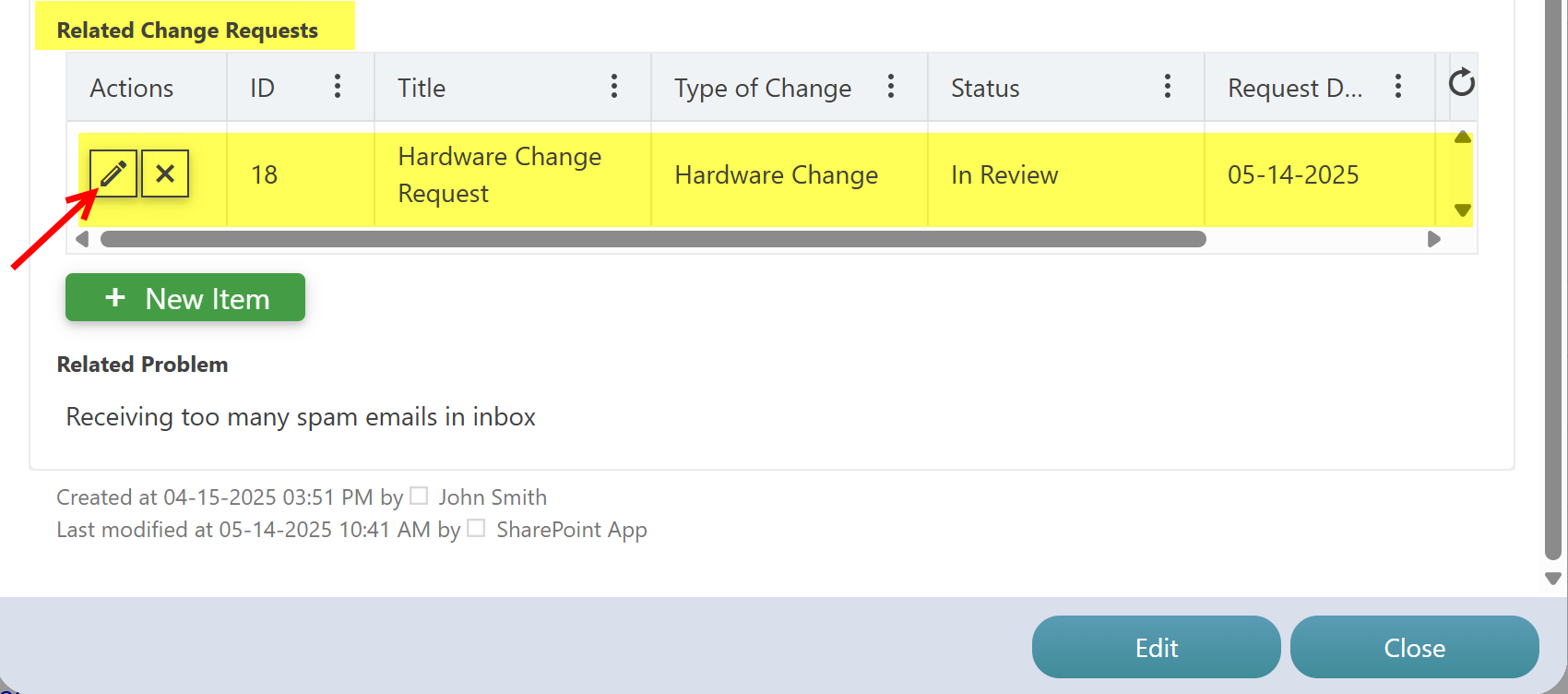
Task: Click presence checkbox next to SharePoint App
Action: [x=476, y=528]
